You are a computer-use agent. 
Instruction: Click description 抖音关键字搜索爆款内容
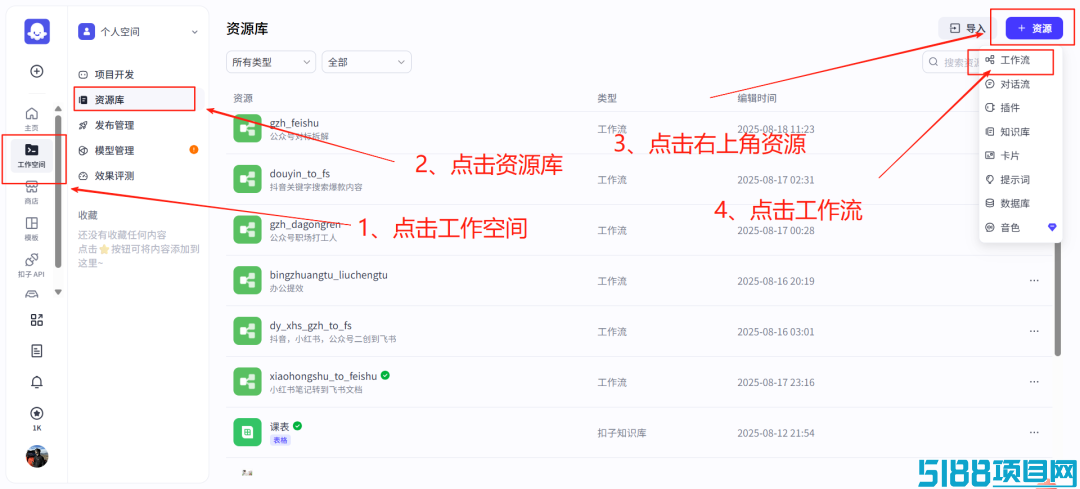[x=316, y=187]
